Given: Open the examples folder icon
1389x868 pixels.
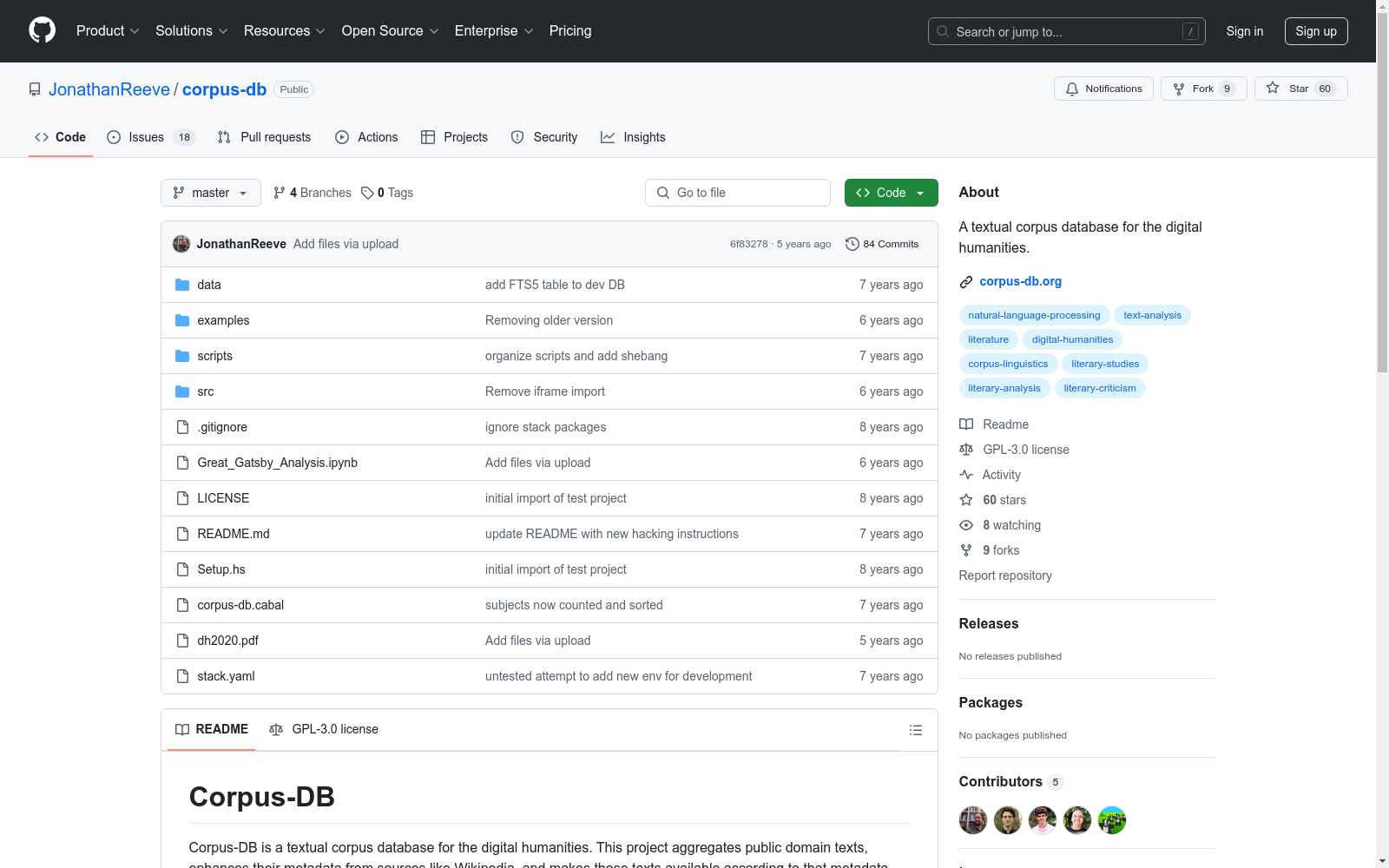Looking at the screenshot, I should tap(182, 320).
